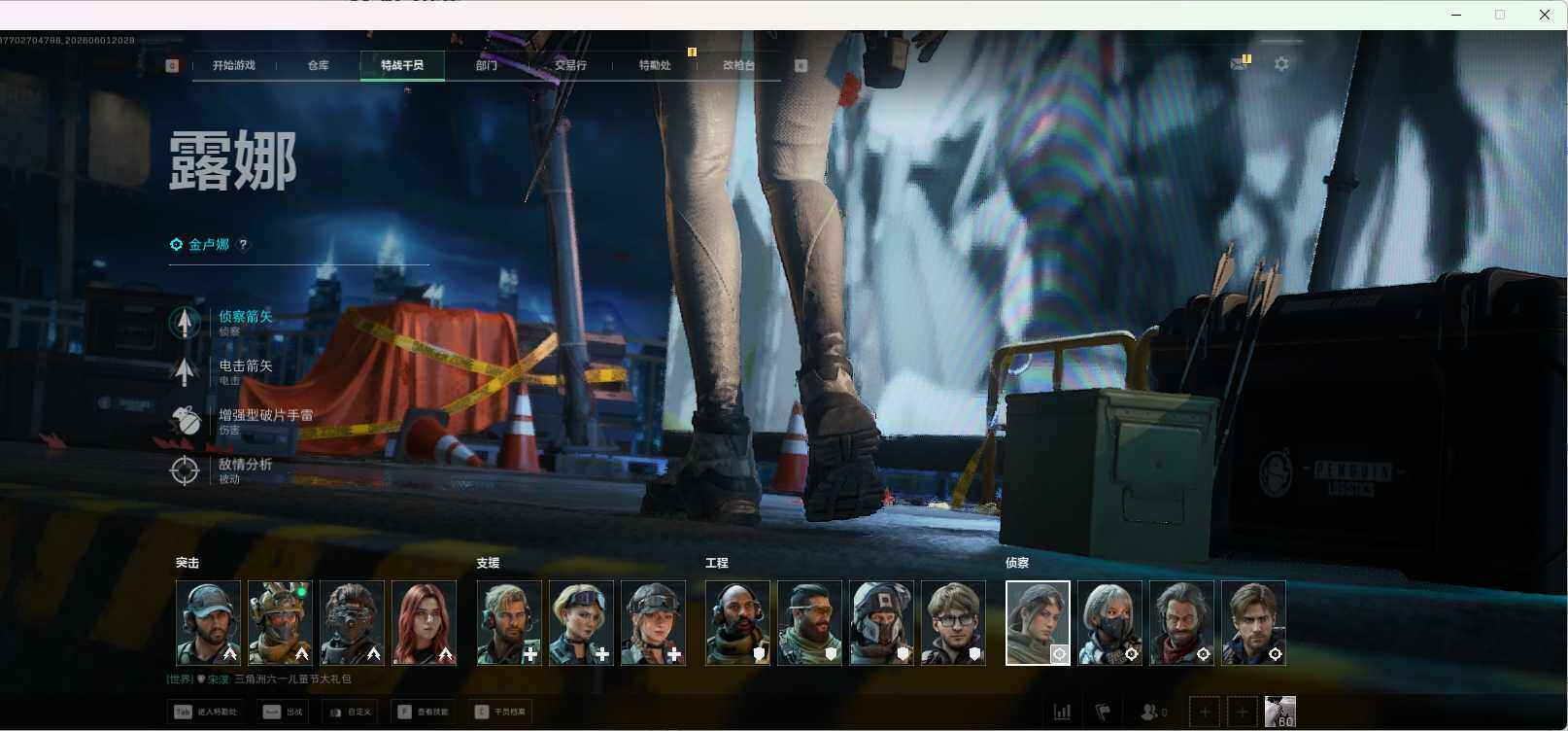
Task: Select the 特战干员 tab
Action: 402,65
